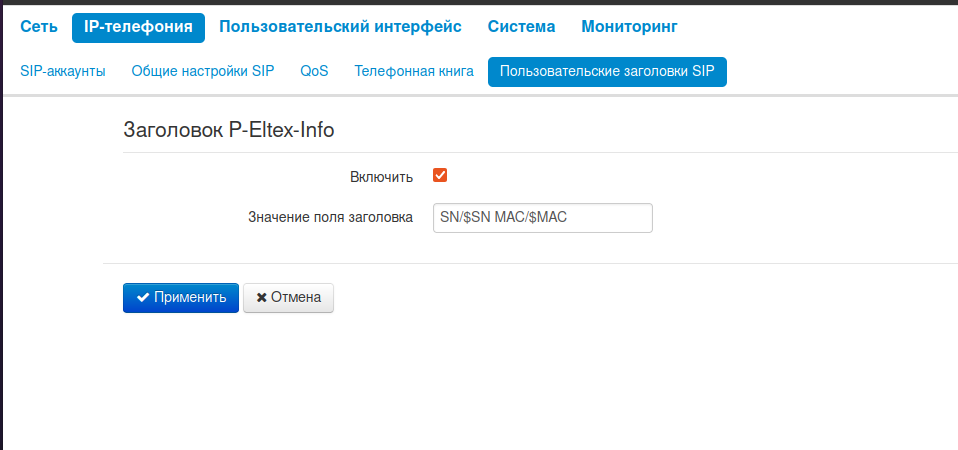Click the checkmark icon on Применить
The image size is (958, 450).
tap(143, 297)
